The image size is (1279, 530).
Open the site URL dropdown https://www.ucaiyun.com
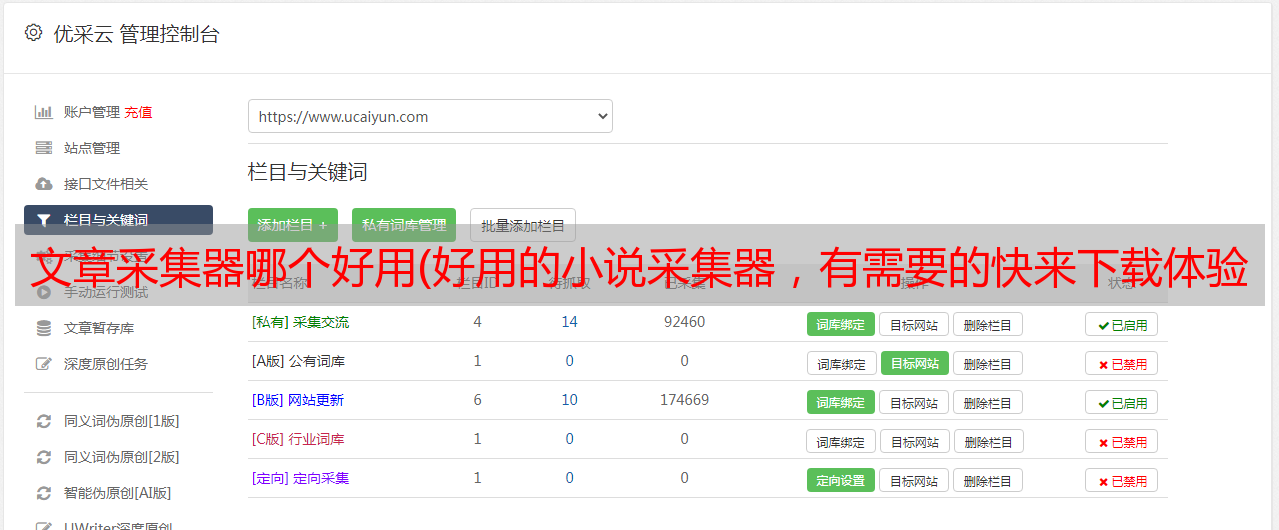pyautogui.click(x=430, y=116)
